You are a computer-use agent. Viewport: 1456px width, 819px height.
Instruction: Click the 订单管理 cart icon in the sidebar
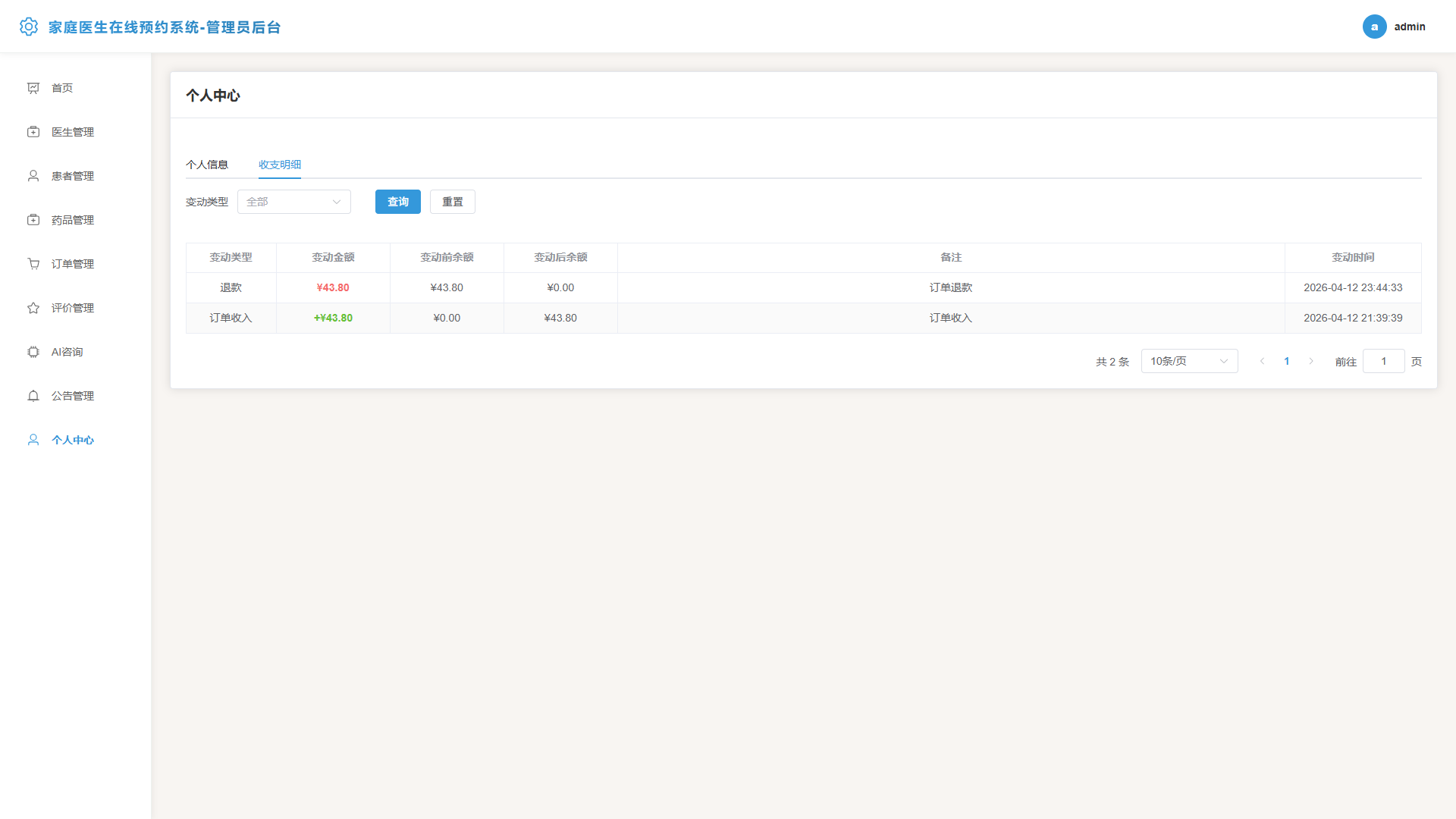(x=33, y=264)
